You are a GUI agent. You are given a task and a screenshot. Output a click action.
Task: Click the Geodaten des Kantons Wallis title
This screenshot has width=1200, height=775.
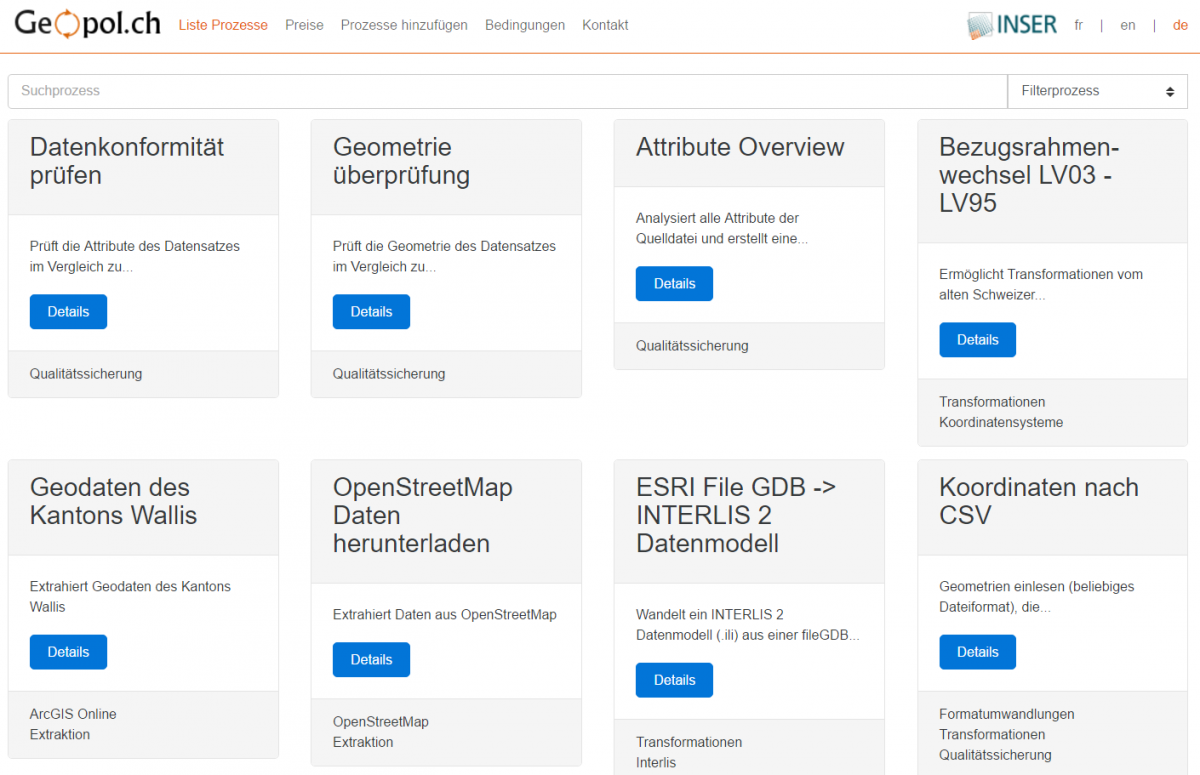point(114,501)
